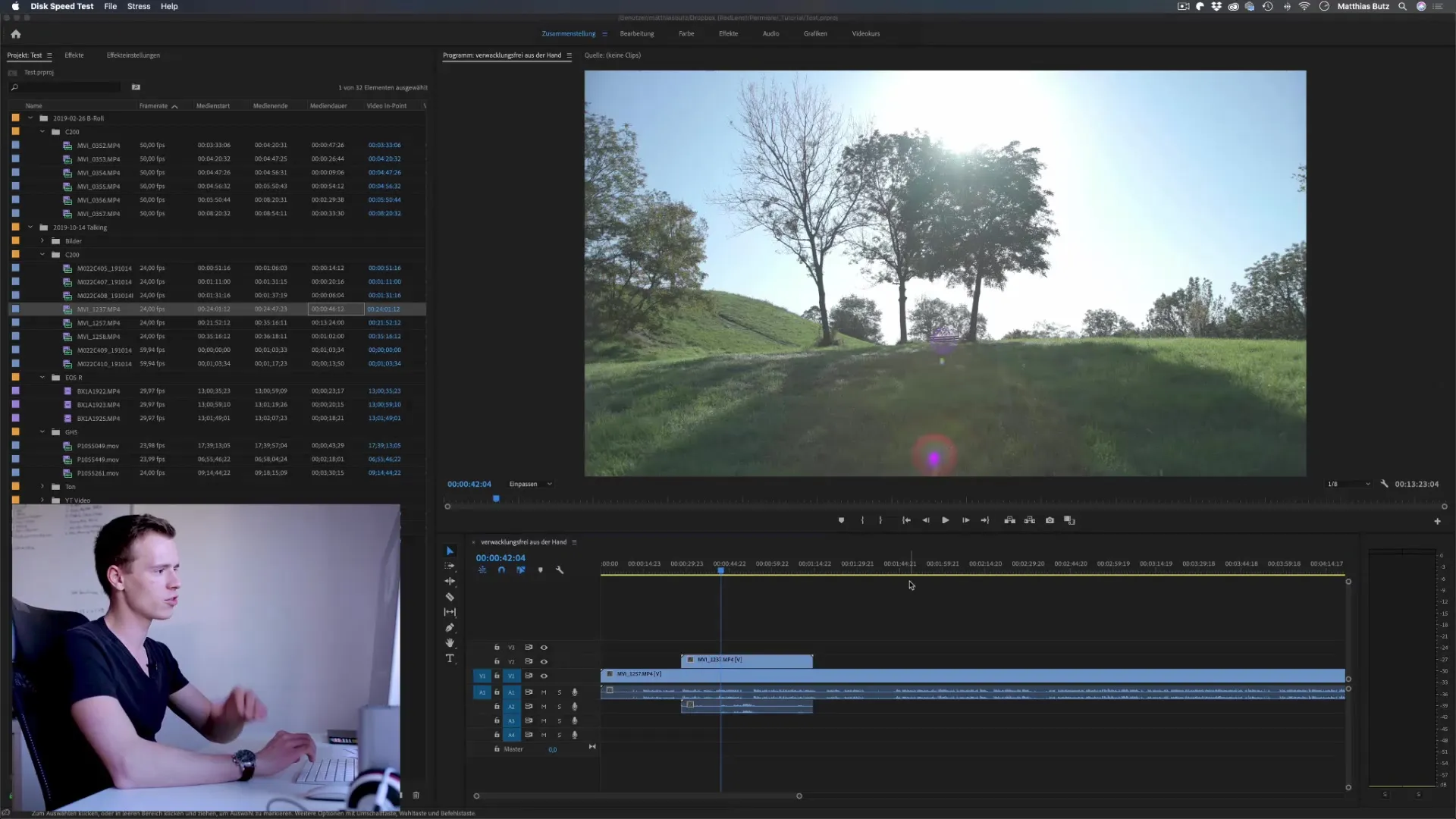Select the Selection arrow tool
1456x819 pixels.
tap(450, 551)
